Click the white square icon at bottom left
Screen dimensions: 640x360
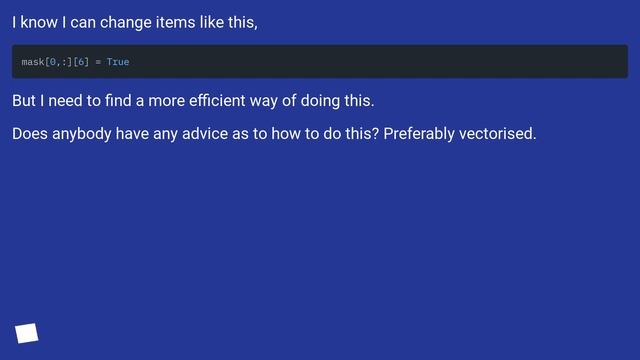click(27, 333)
